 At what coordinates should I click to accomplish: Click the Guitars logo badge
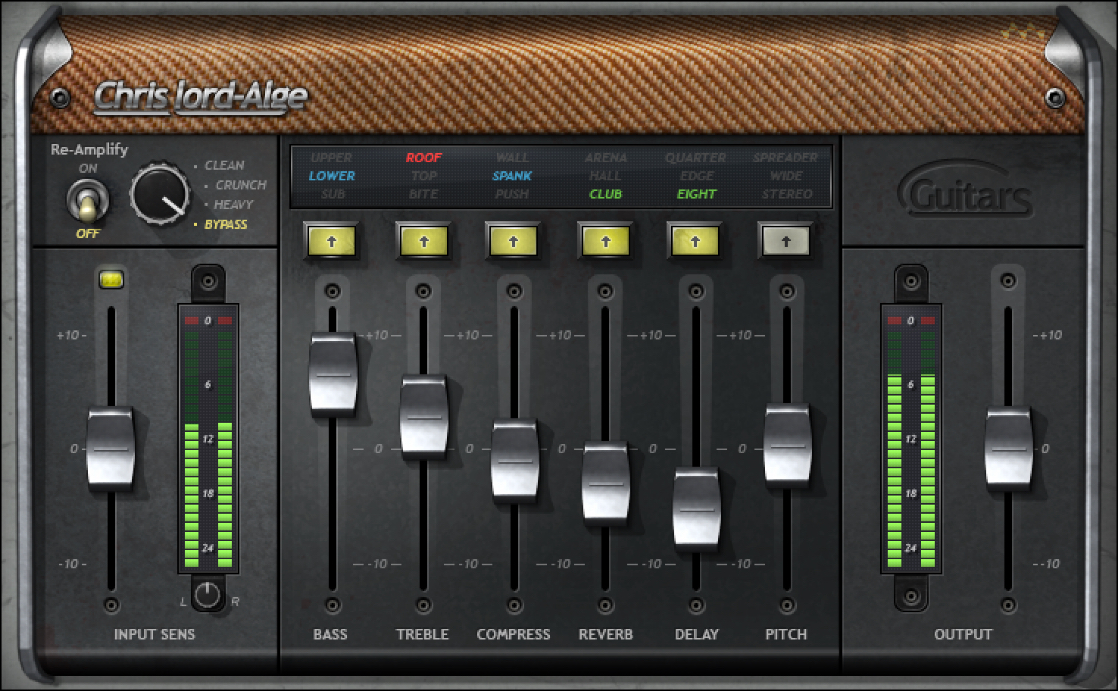[965, 193]
